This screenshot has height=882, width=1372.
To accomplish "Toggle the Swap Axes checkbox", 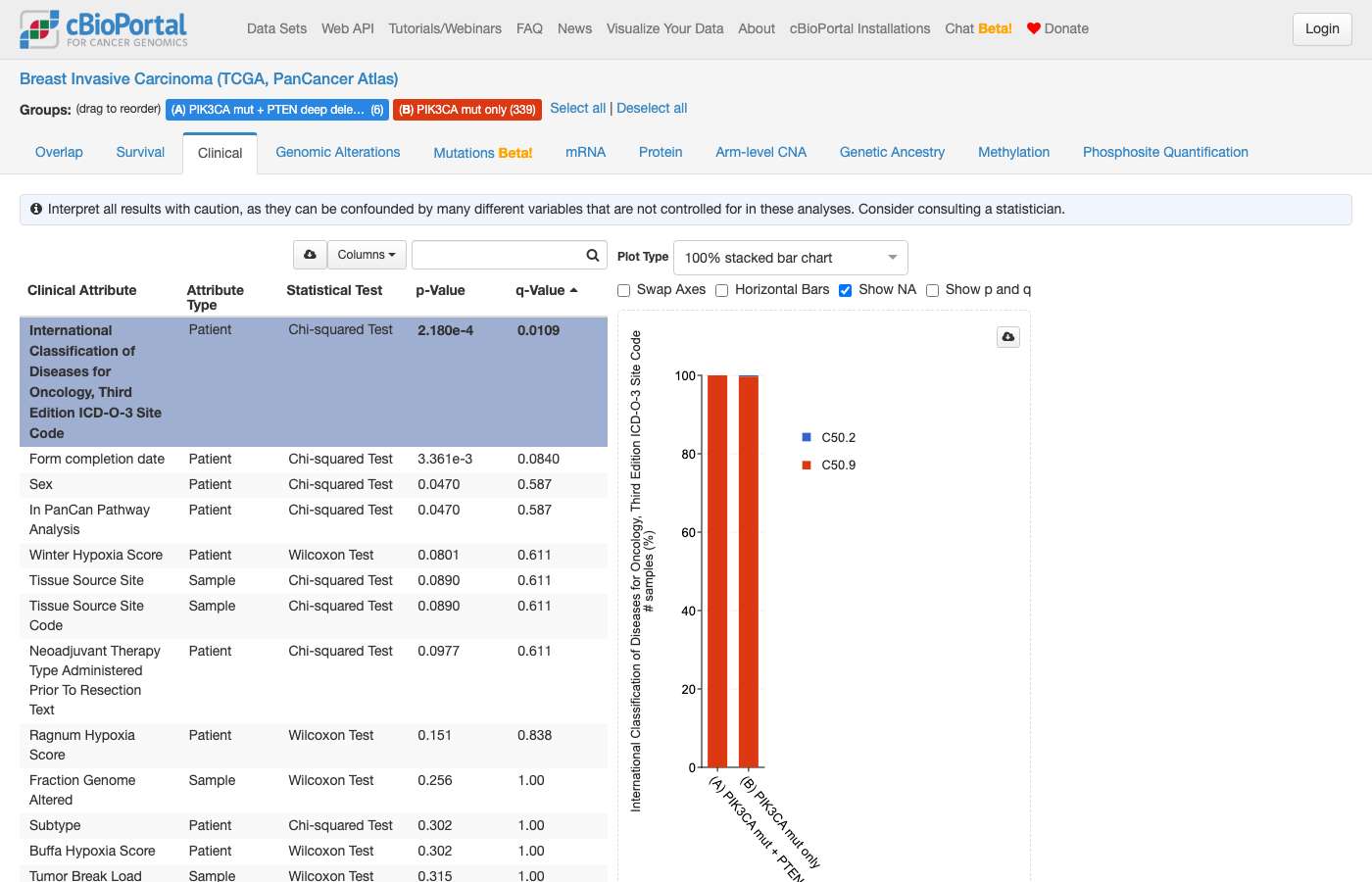I will (623, 290).
